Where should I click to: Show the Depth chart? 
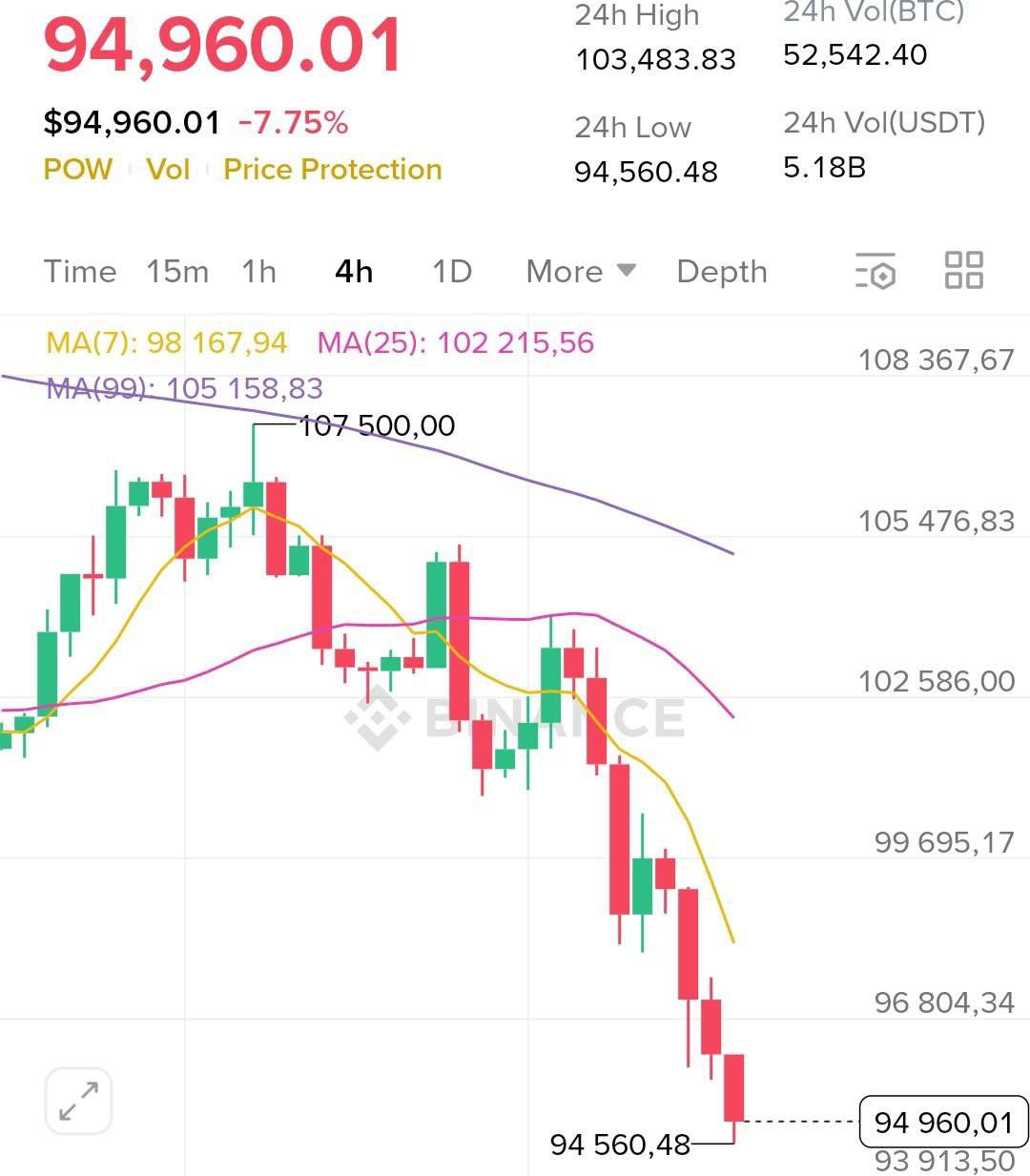point(722,272)
